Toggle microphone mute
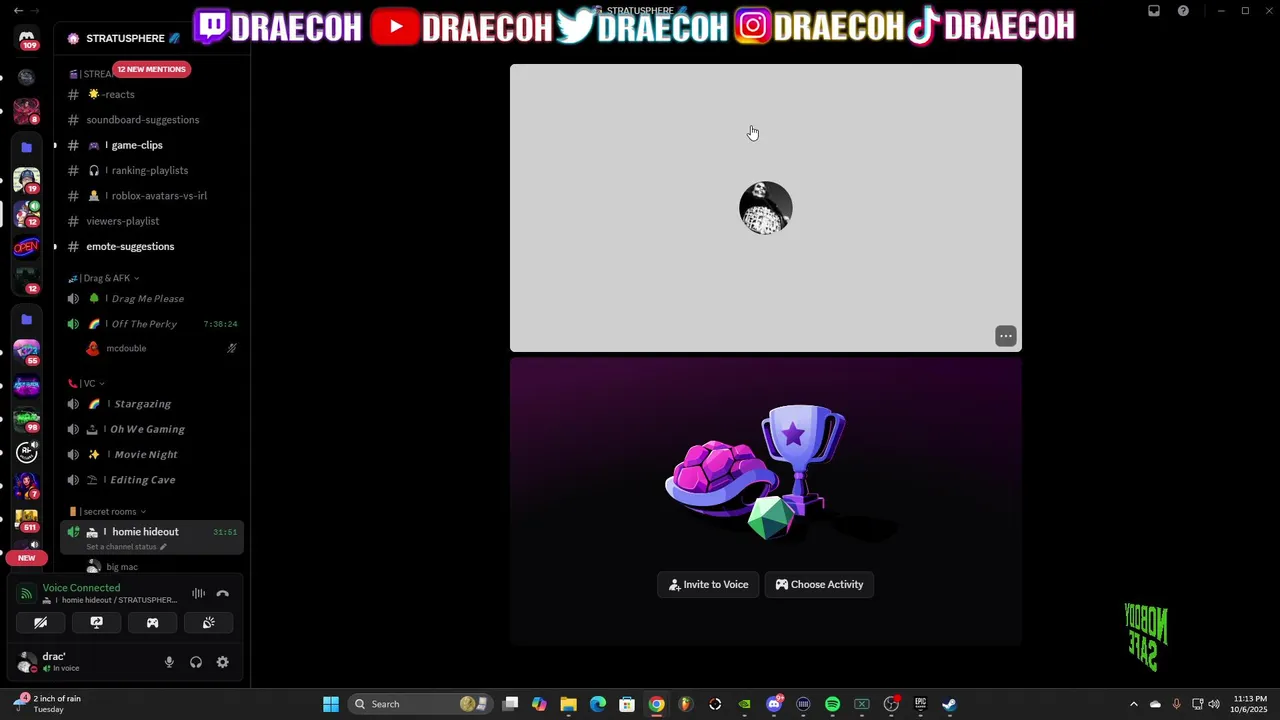Image resolution: width=1280 pixels, height=720 pixels. point(169,662)
